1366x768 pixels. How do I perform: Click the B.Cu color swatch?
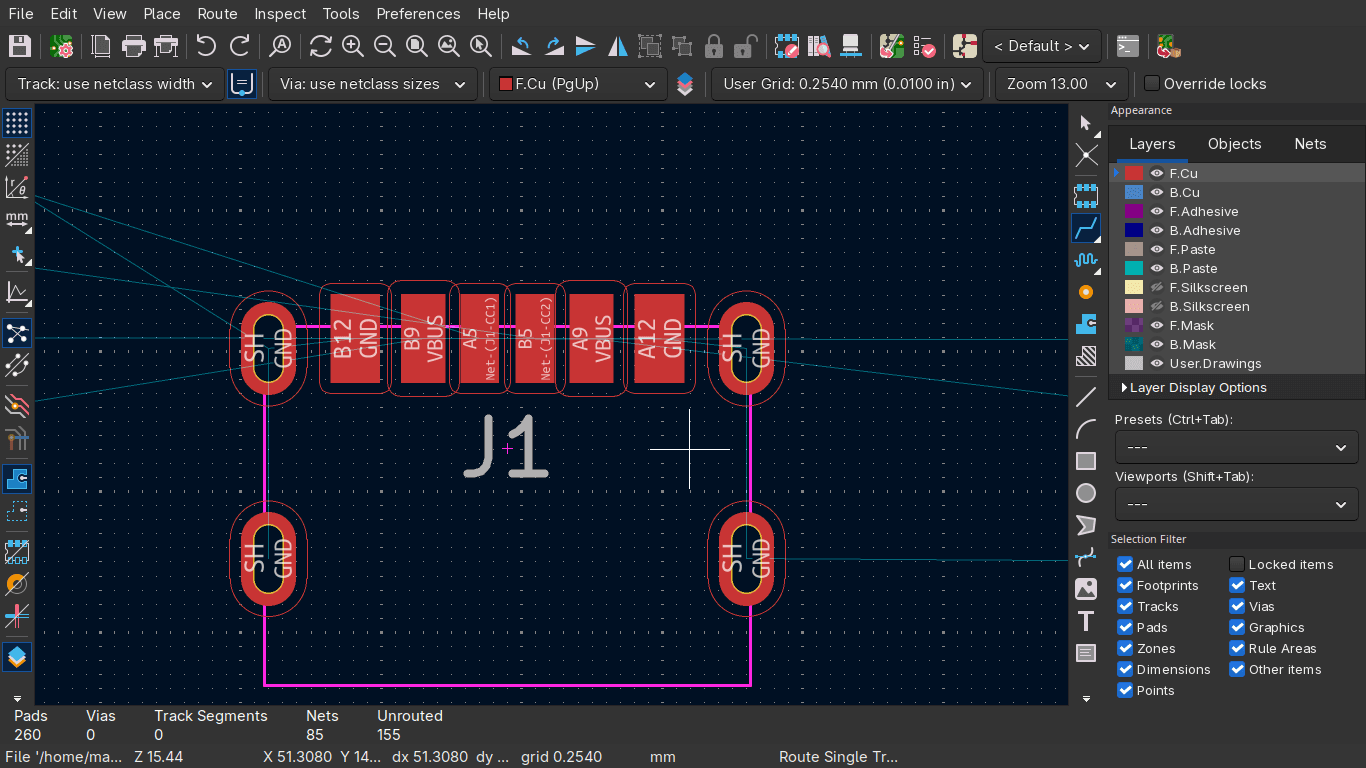(1134, 192)
